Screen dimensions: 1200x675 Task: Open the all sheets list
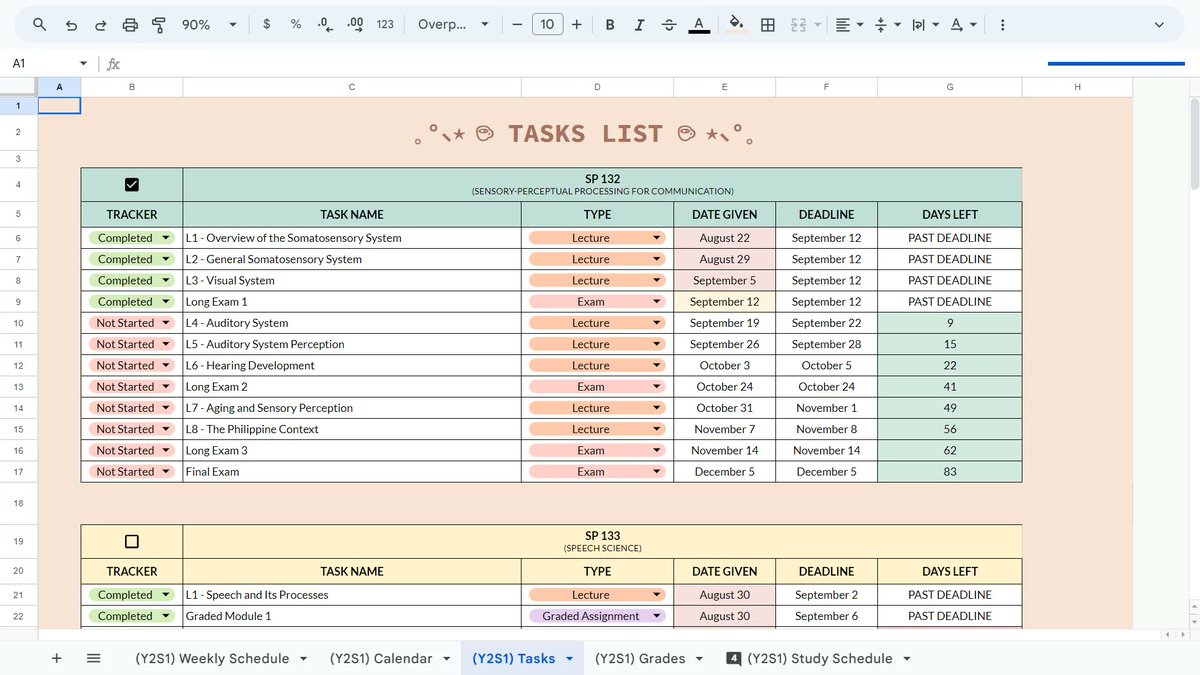click(93, 658)
